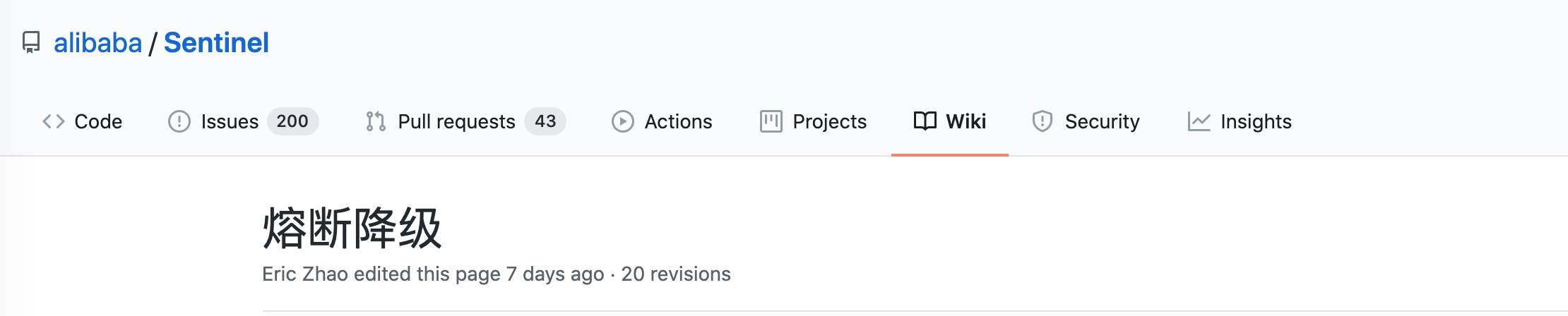View the 20 revisions history link
Viewport: 1568px width, 316px height.
(676, 274)
